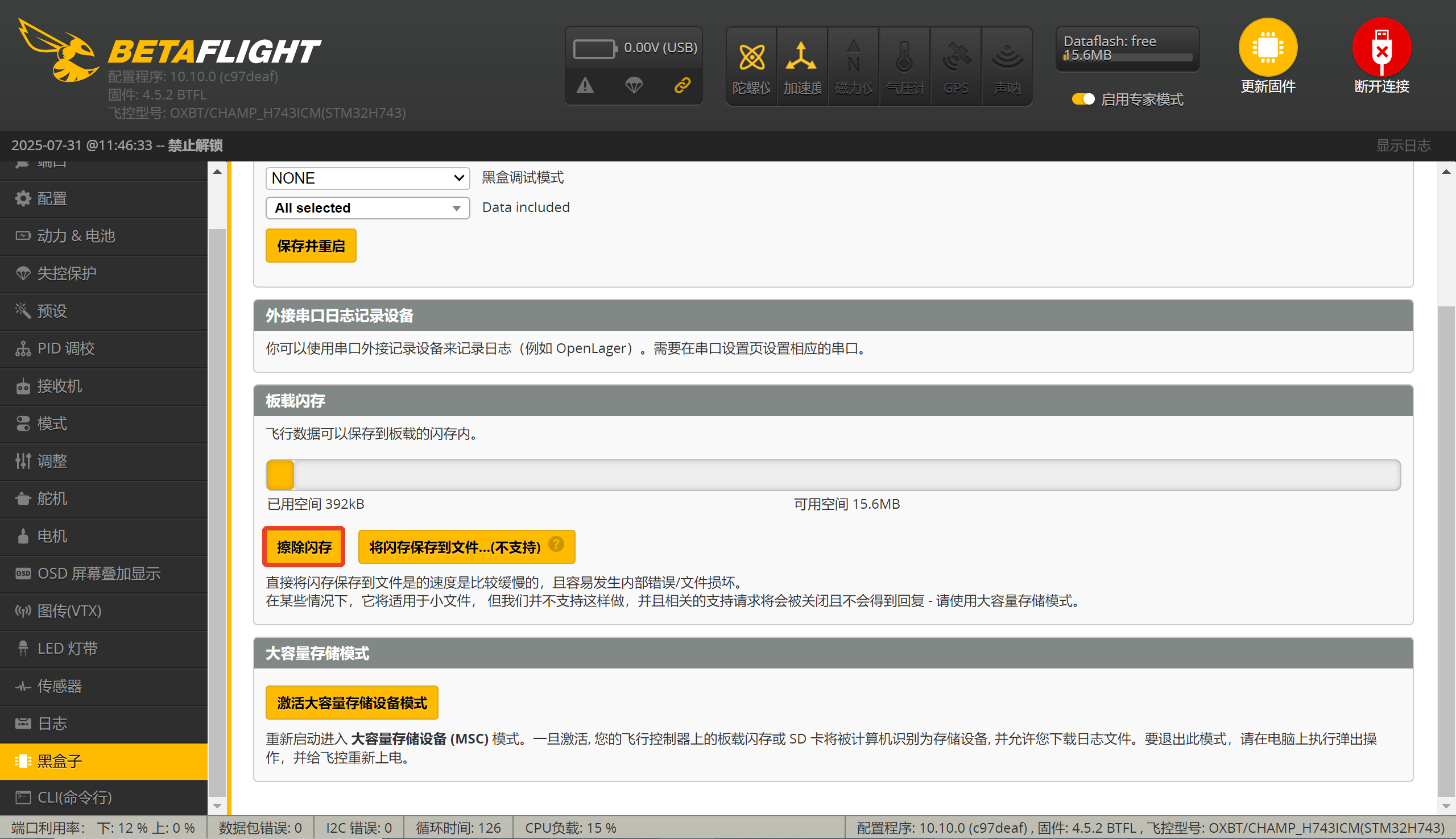Viewport: 1456px width, 839px height.
Task: Click the Update Firmware (更新固件) icon
Action: coord(1267,48)
